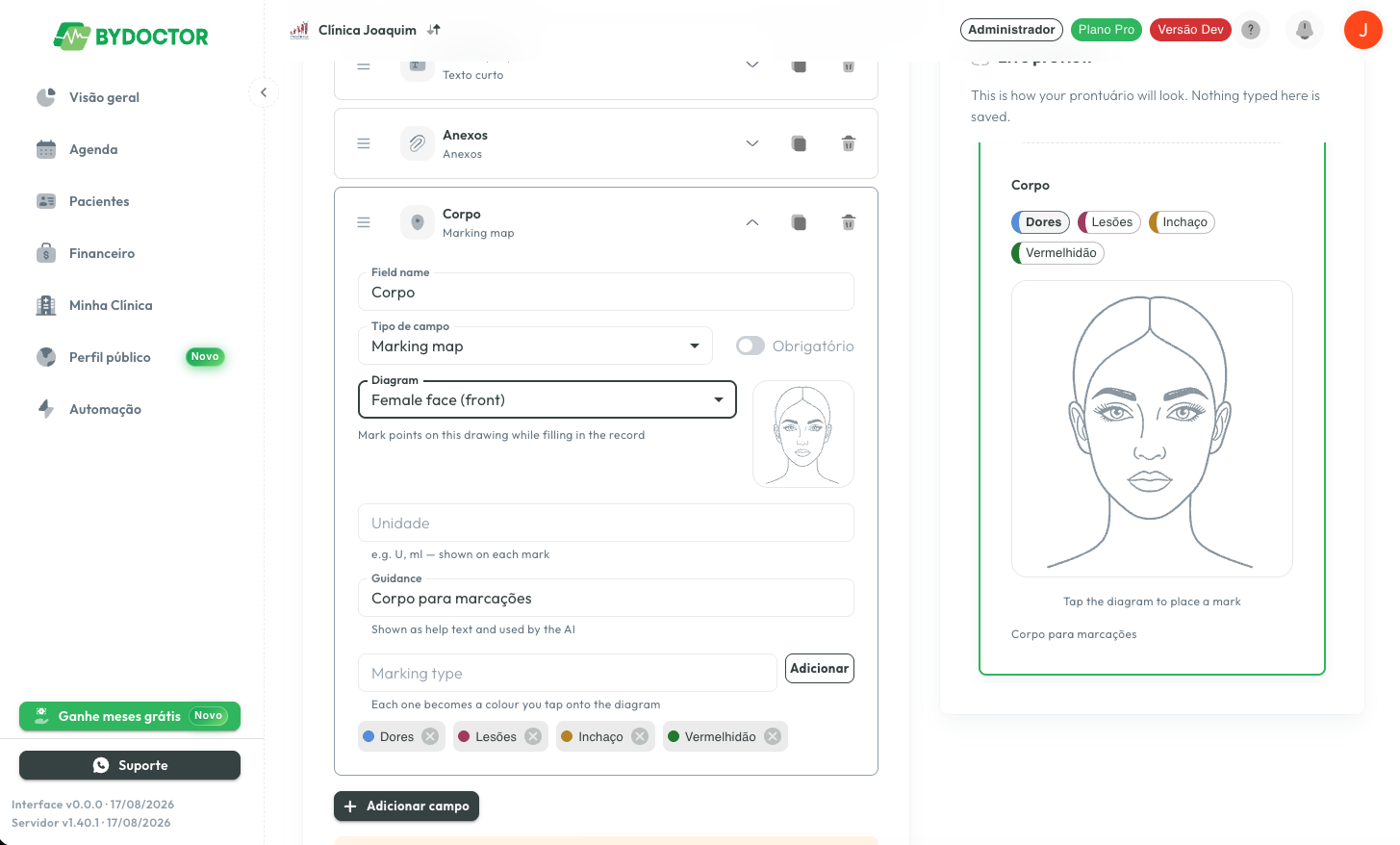Remove the Lesões marking type
The width and height of the screenshot is (1400, 845).
pos(533,736)
